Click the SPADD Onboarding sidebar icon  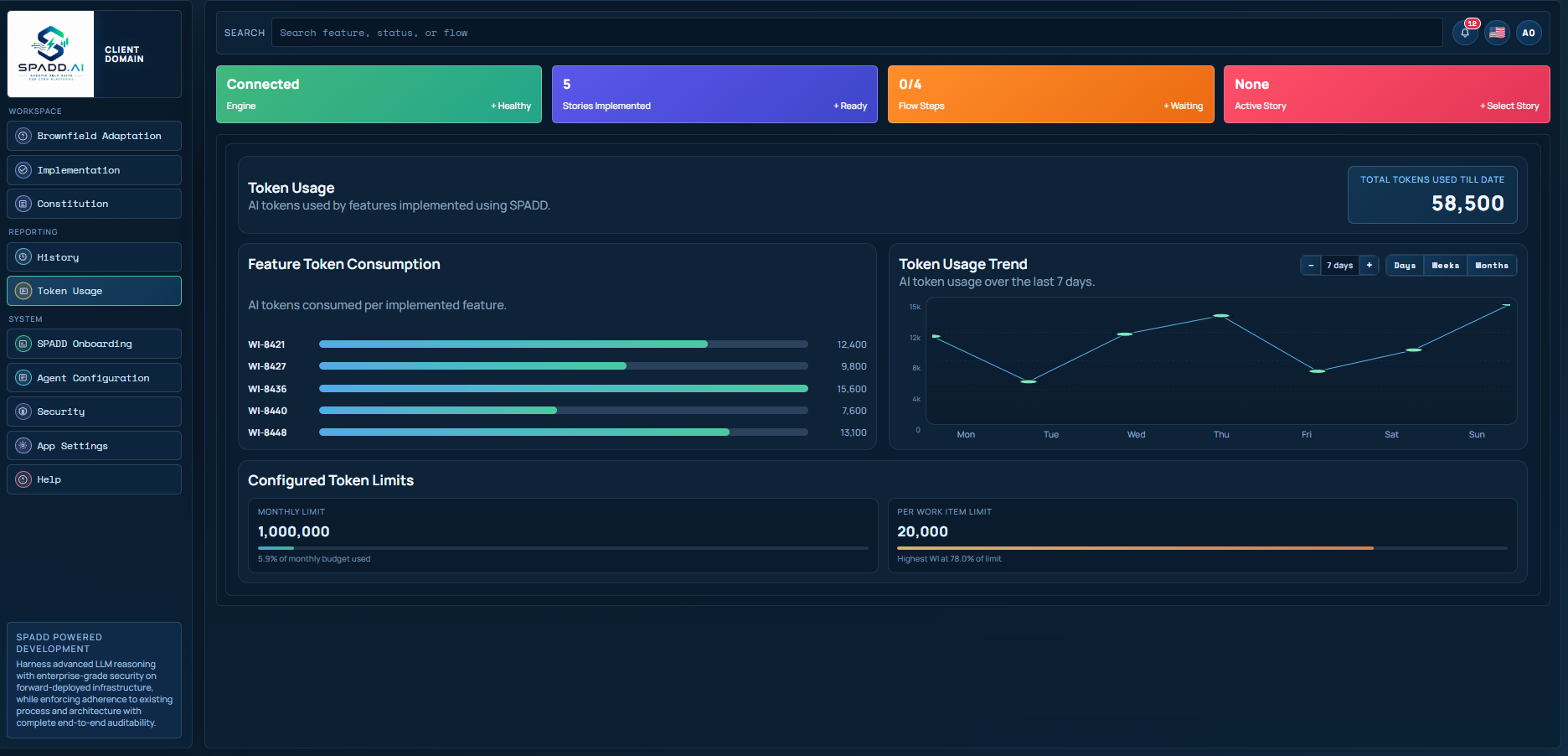(x=23, y=344)
